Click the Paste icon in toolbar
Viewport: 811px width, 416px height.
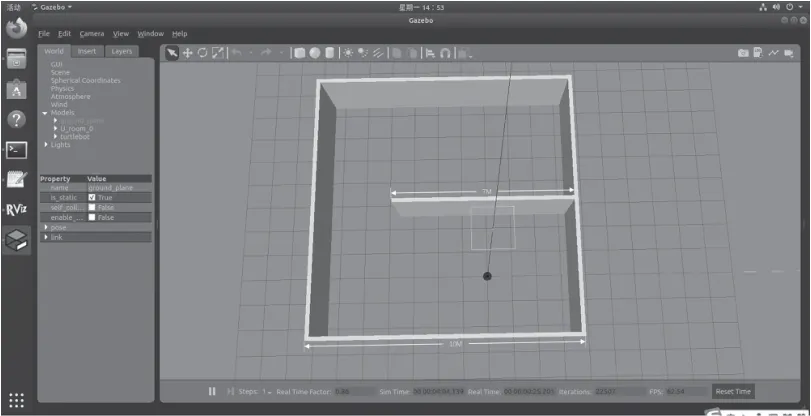tap(412, 53)
